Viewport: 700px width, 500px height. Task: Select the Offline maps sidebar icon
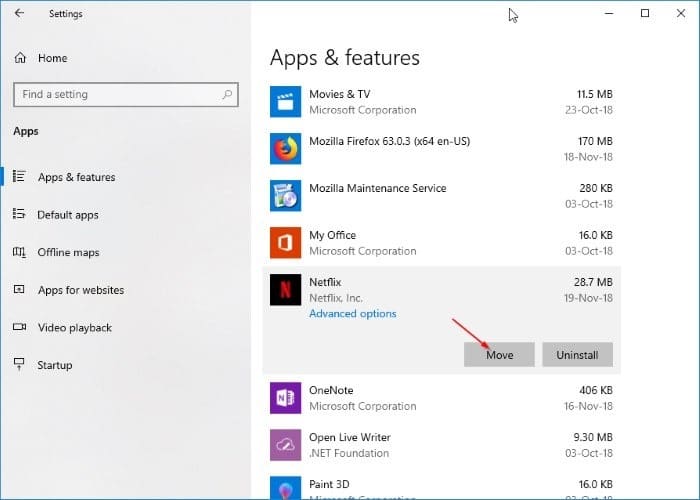click(19, 252)
